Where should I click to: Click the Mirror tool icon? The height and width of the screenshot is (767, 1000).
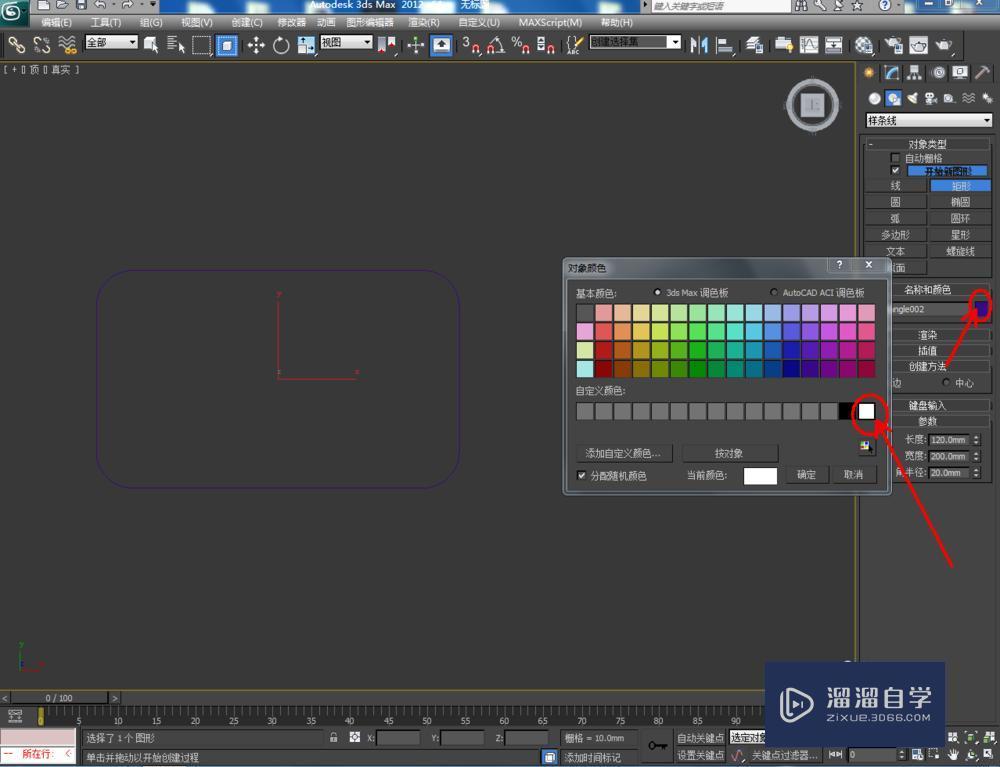coord(698,44)
